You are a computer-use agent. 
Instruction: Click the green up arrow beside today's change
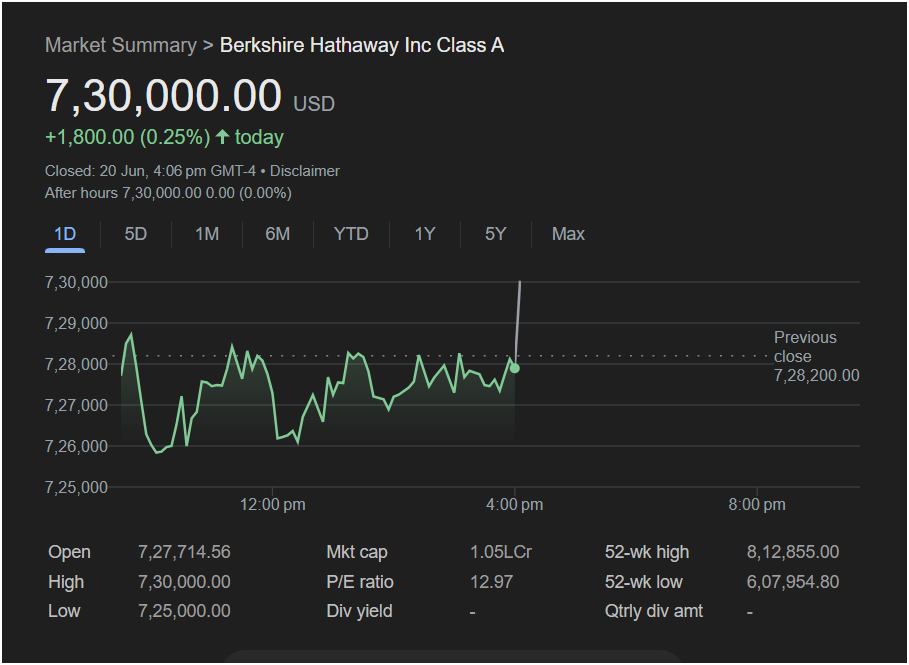click(222, 137)
